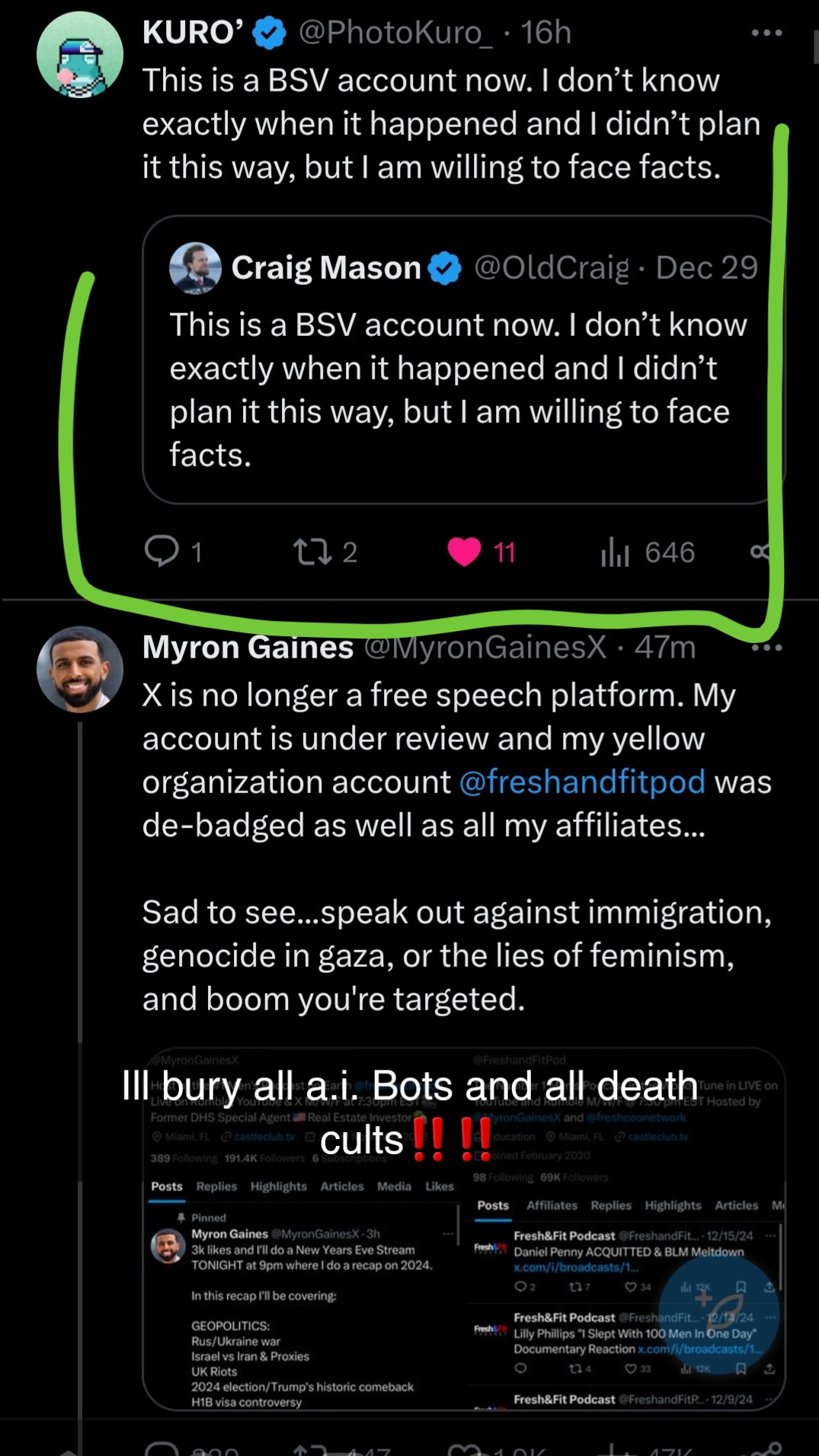Open KURO' profile avatar
819x1456 pixels.
(x=80, y=55)
